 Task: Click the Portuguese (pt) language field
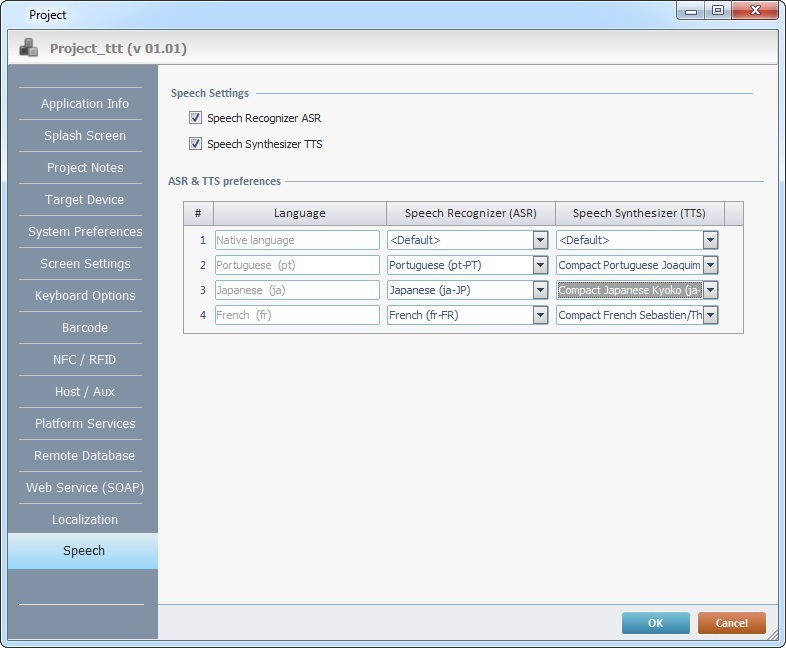click(297, 265)
